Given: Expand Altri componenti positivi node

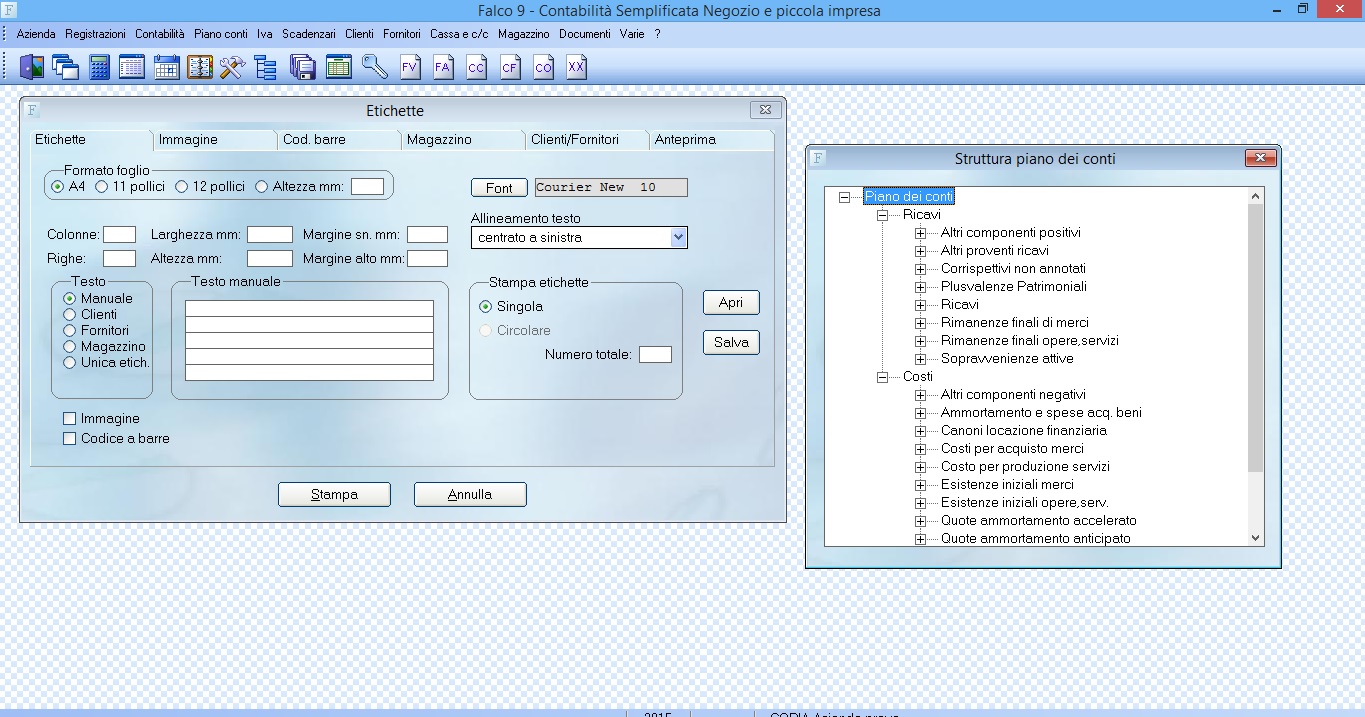Looking at the screenshot, I should [920, 233].
